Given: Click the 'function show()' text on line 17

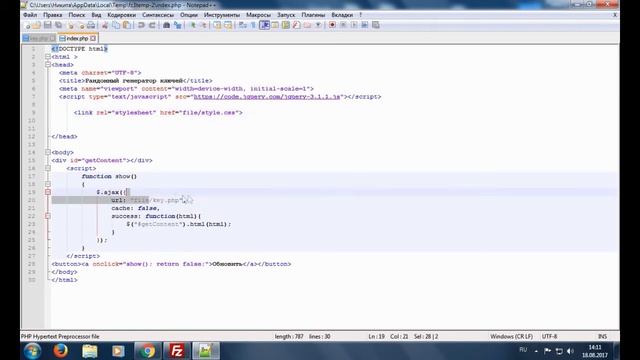Looking at the screenshot, I should (109, 176).
